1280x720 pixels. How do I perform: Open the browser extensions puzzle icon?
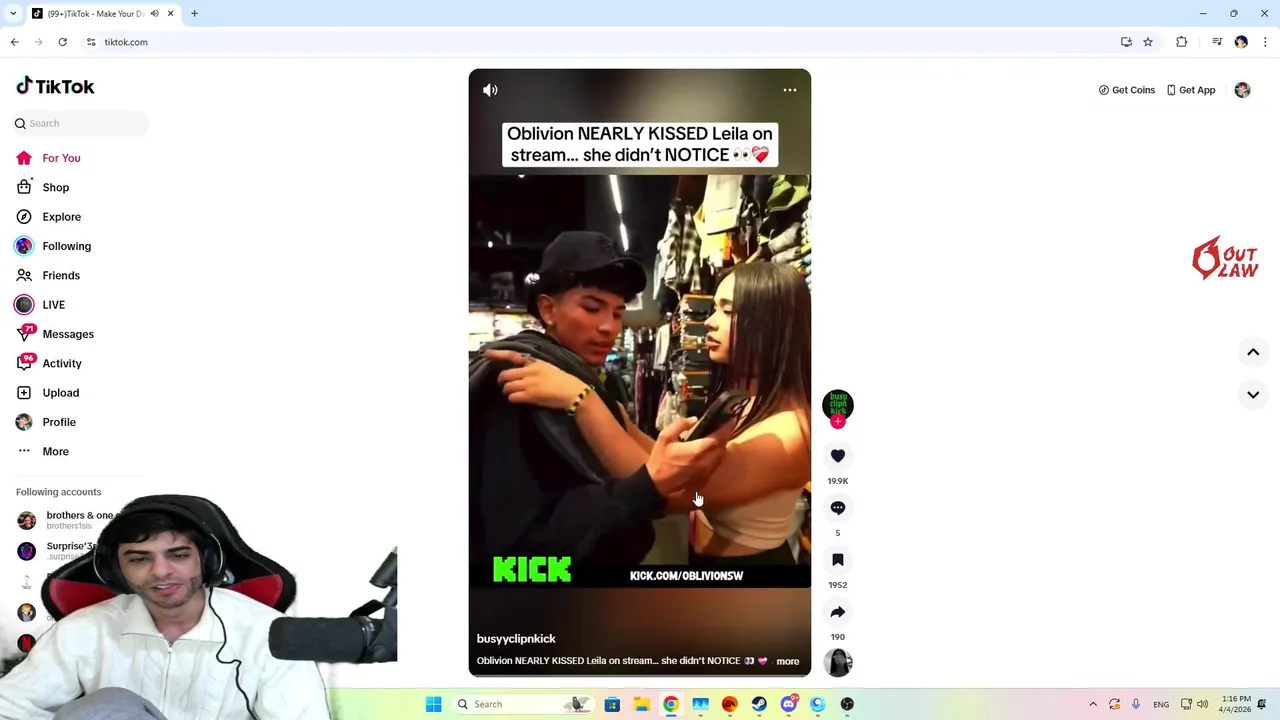(x=1182, y=42)
